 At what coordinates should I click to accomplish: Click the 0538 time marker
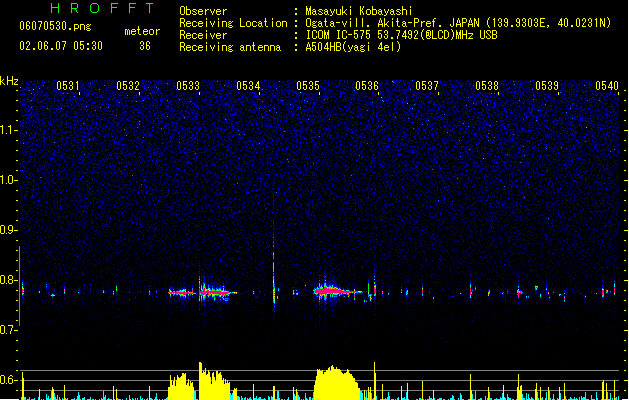tap(487, 86)
